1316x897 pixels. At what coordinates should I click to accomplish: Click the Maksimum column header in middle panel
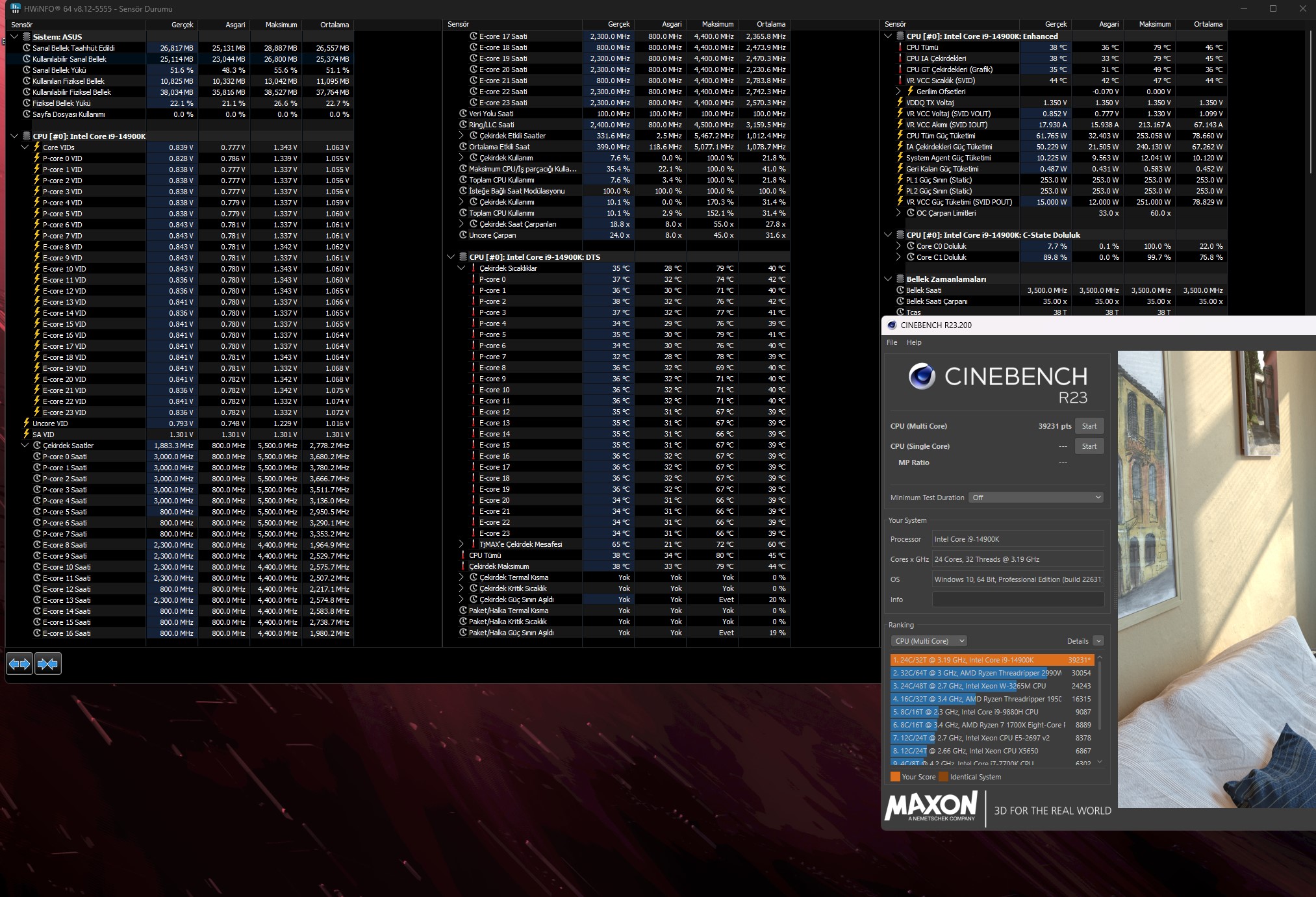tap(712, 24)
